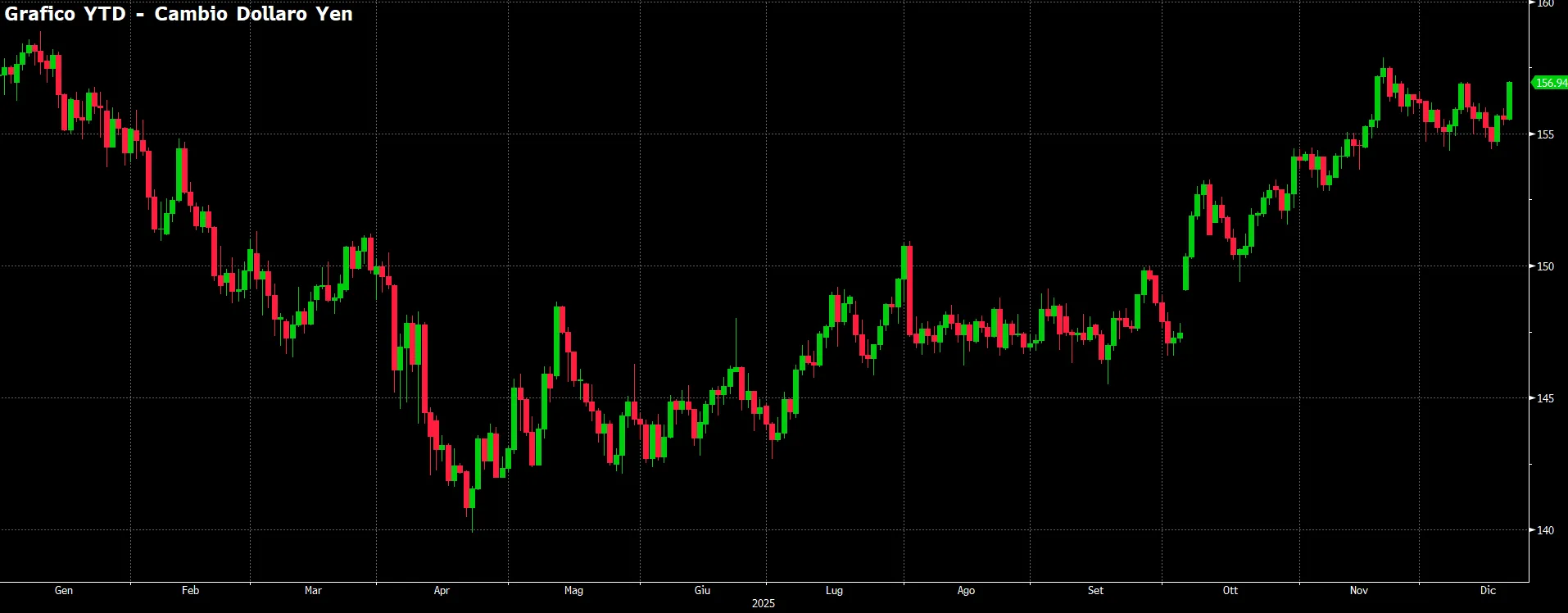Click the Ott month label
Image resolution: width=1568 pixels, height=613 pixels.
[x=1230, y=590]
